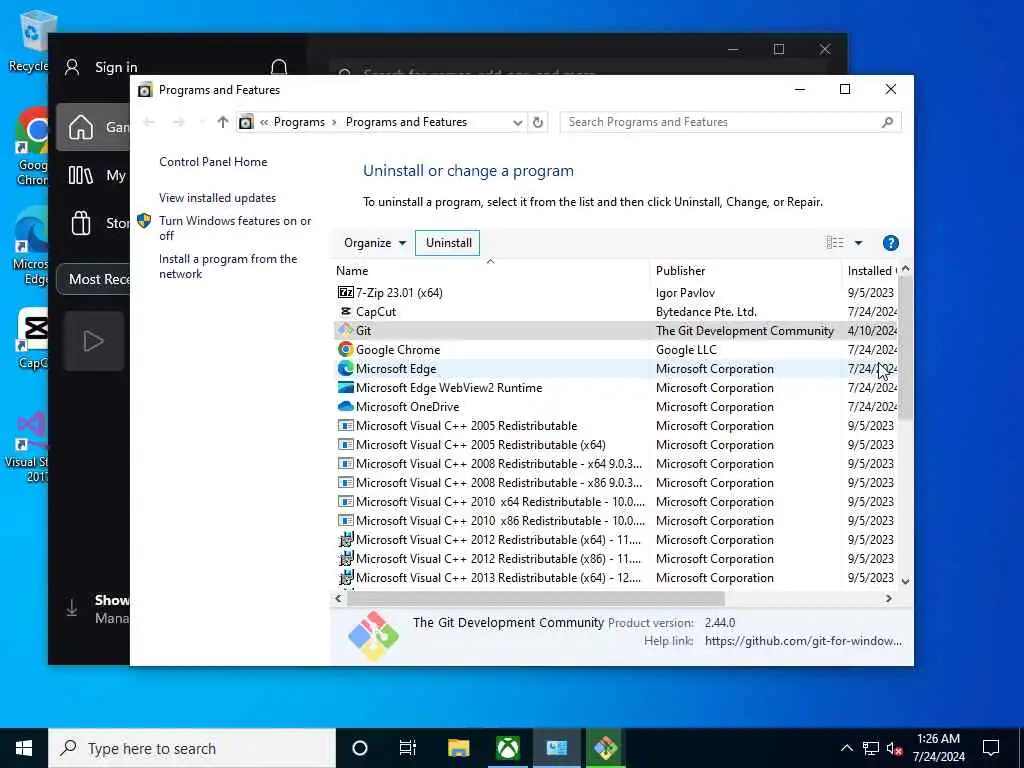
Task: Select the Google Chrome icon in the program list
Action: (x=345, y=349)
